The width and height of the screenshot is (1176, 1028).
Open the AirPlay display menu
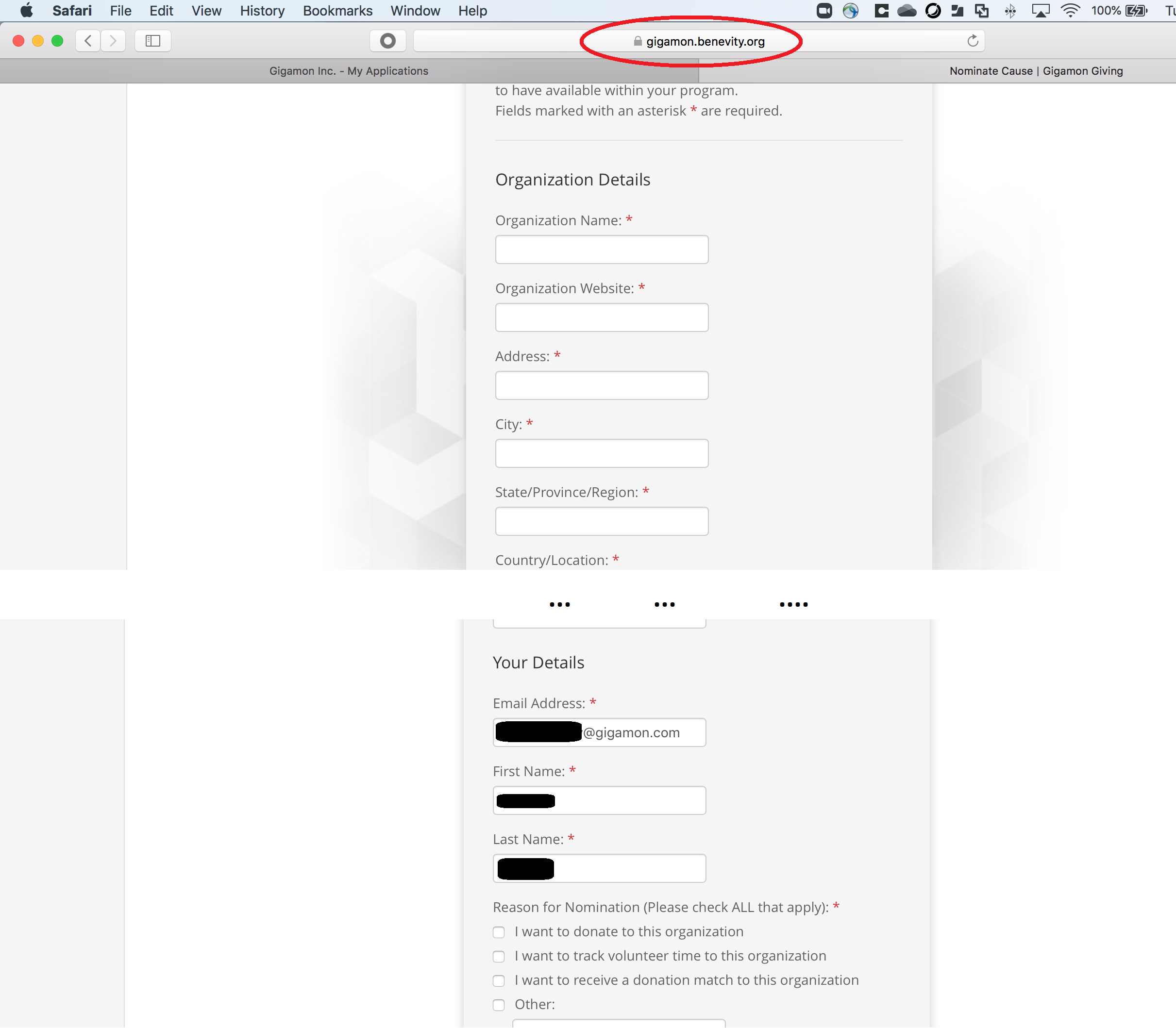(1041, 10)
